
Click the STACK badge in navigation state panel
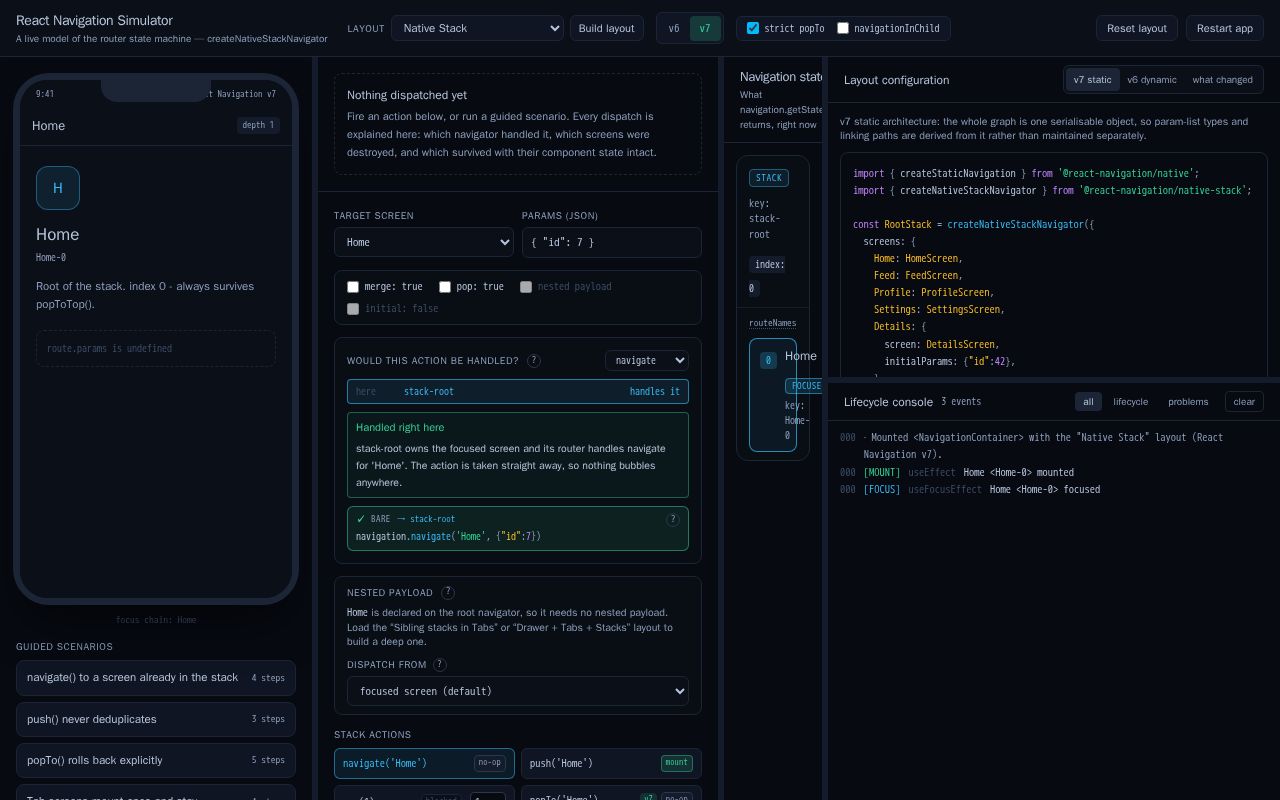(769, 178)
